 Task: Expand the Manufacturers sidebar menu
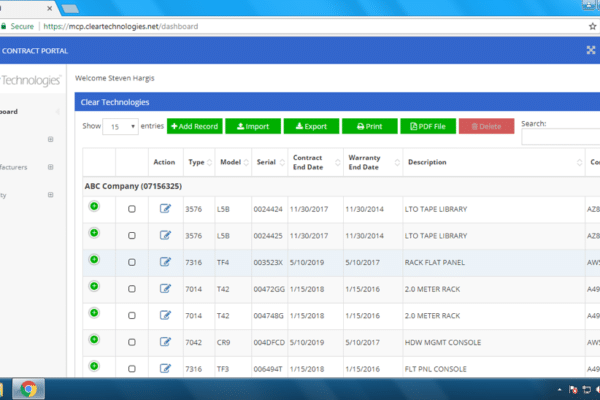click(51, 167)
